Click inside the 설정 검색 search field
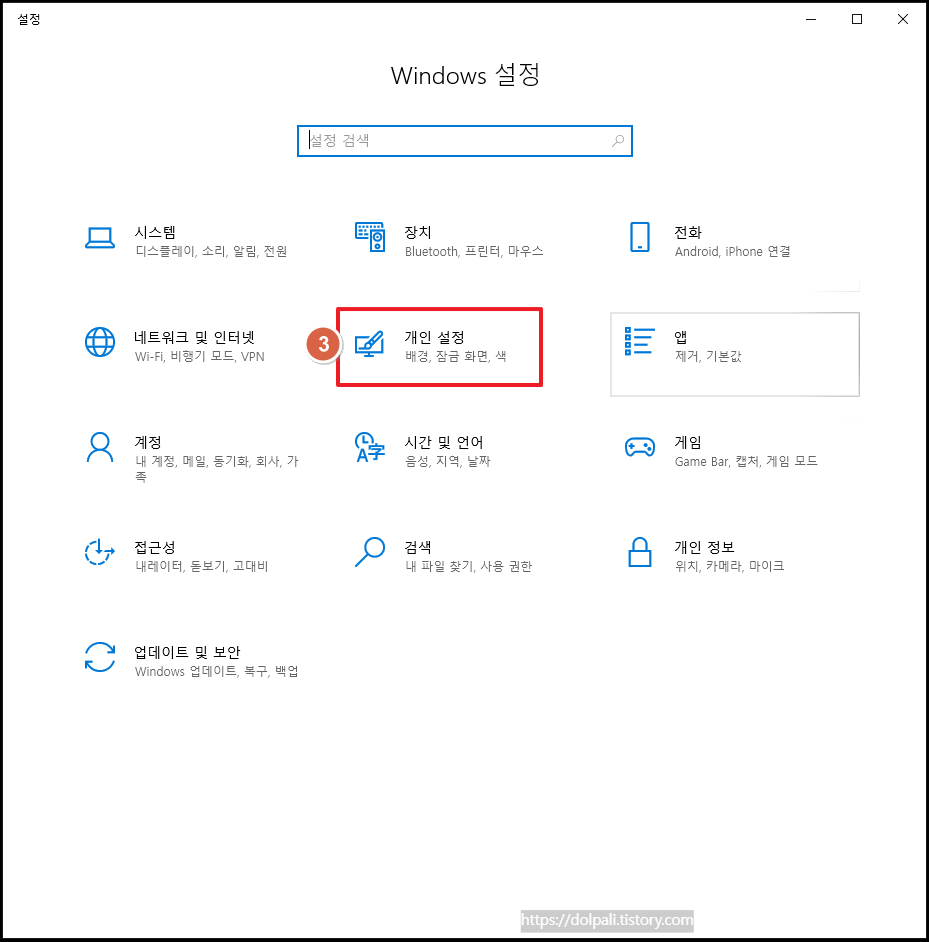 450,141
